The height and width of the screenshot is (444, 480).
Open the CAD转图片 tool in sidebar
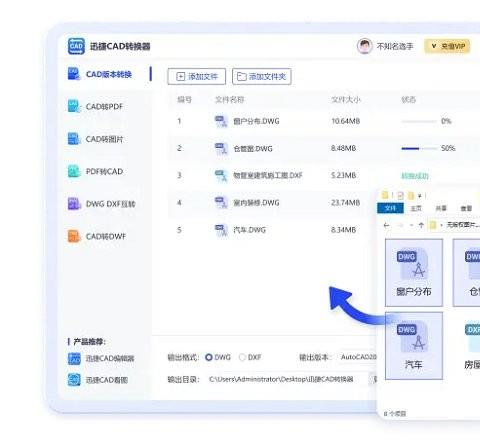click(x=95, y=139)
